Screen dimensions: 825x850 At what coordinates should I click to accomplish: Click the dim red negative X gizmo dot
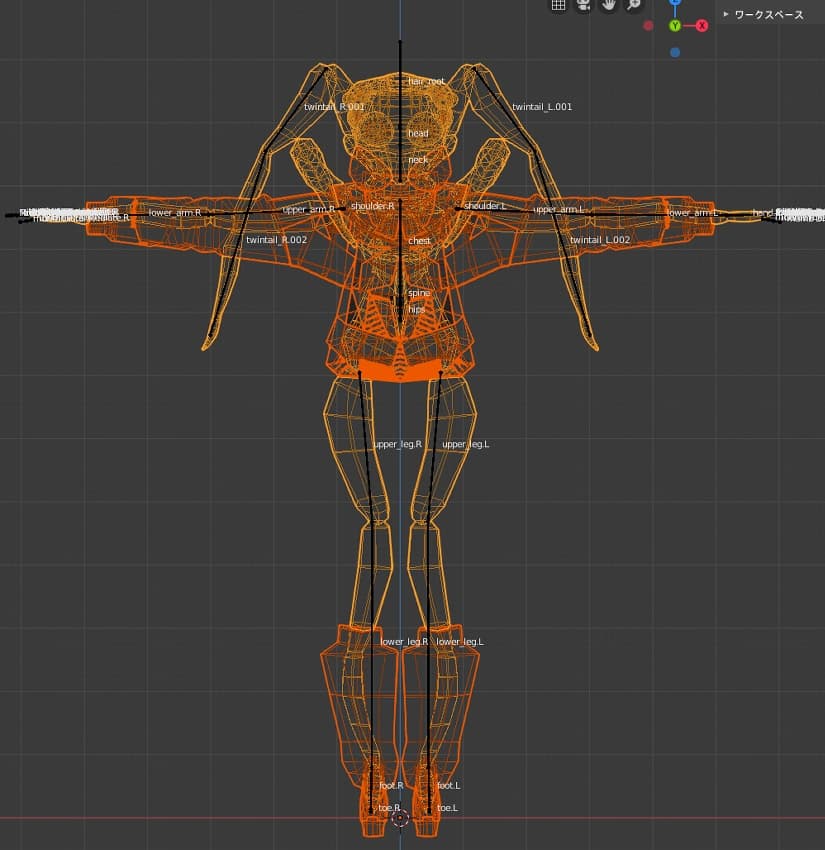648,25
